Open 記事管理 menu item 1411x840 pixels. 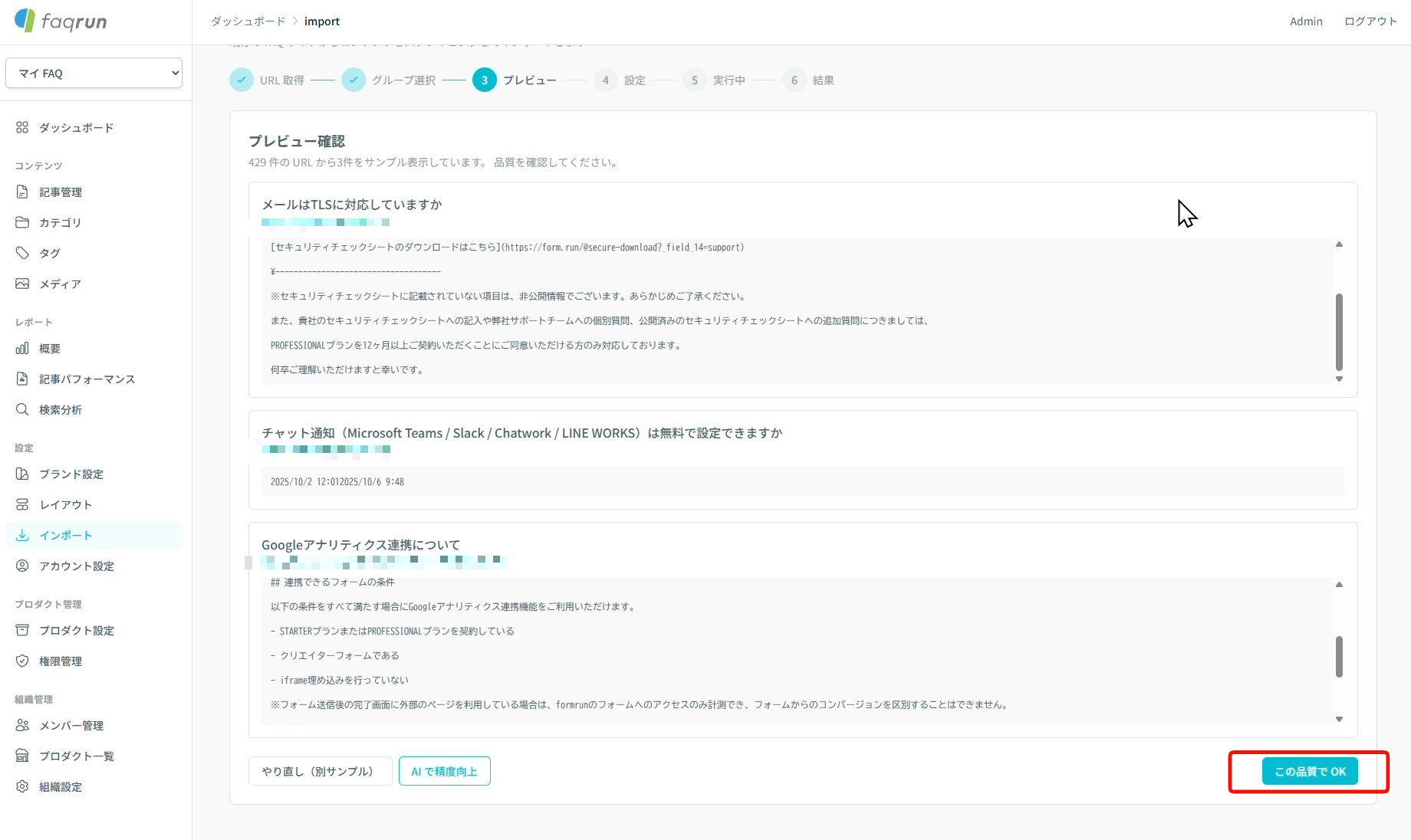coord(94,192)
